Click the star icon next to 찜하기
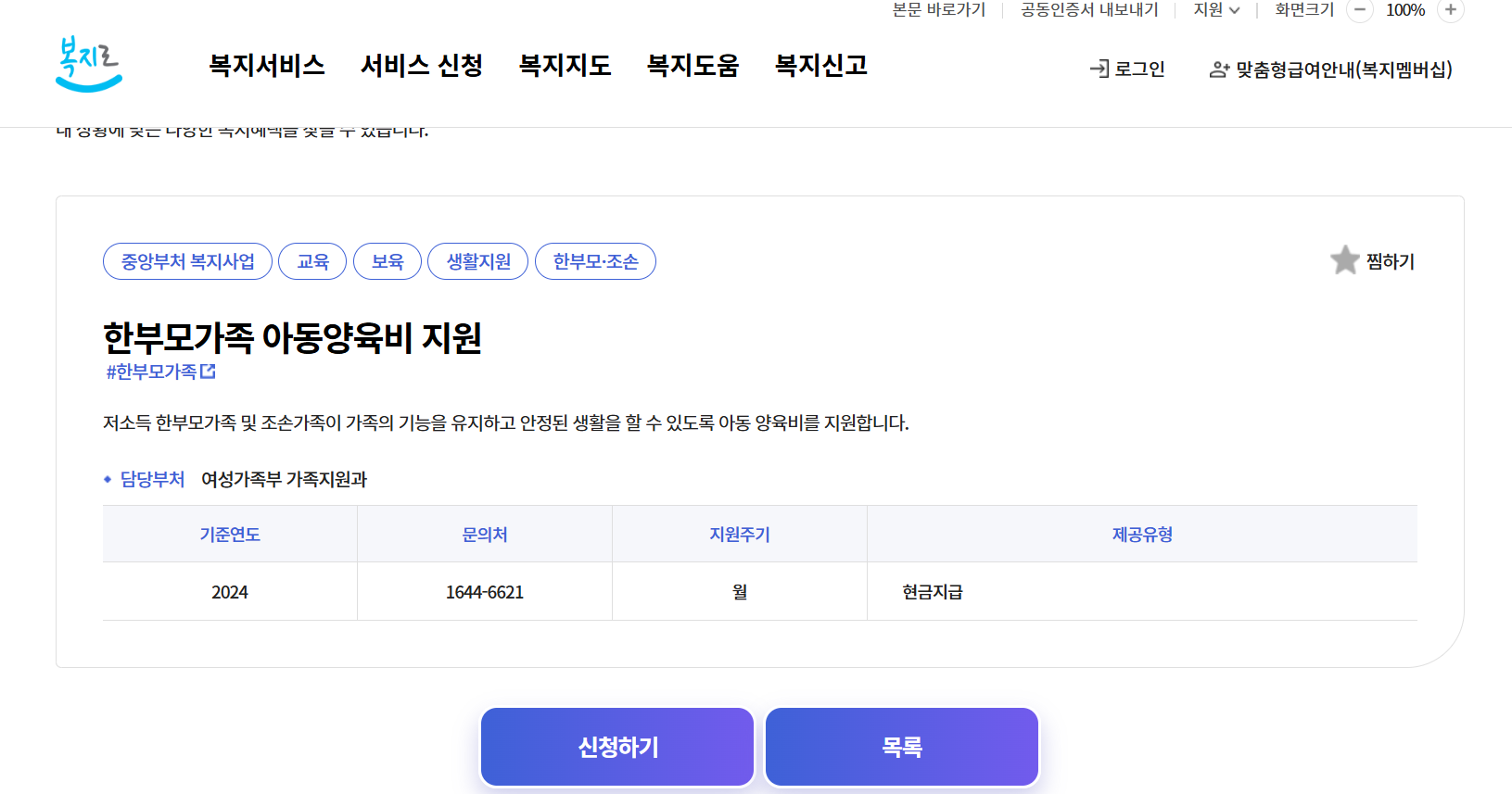 [x=1344, y=260]
